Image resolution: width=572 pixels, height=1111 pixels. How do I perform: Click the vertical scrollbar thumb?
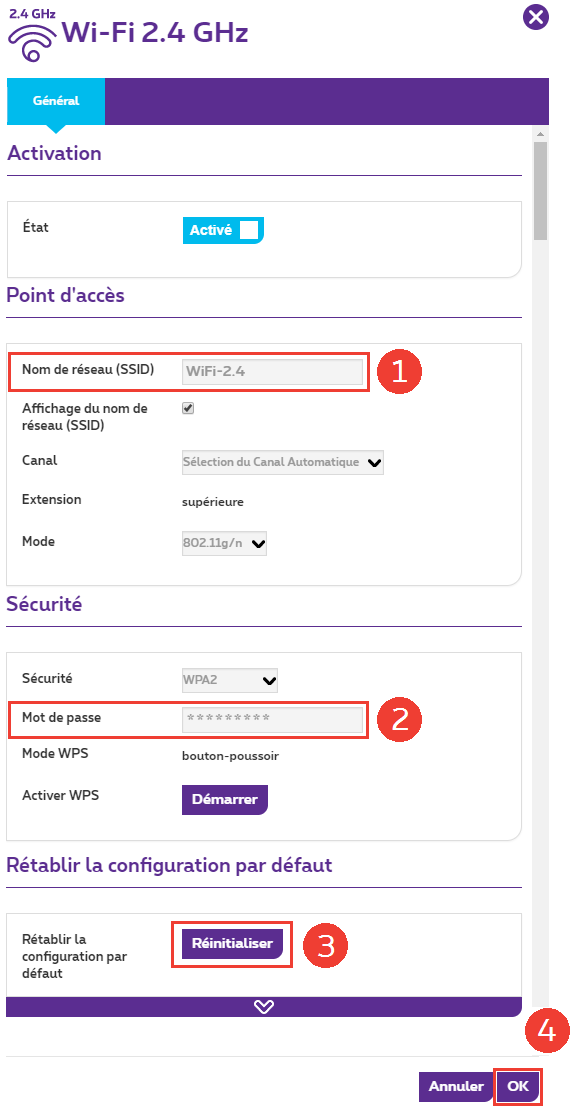pyautogui.click(x=541, y=191)
